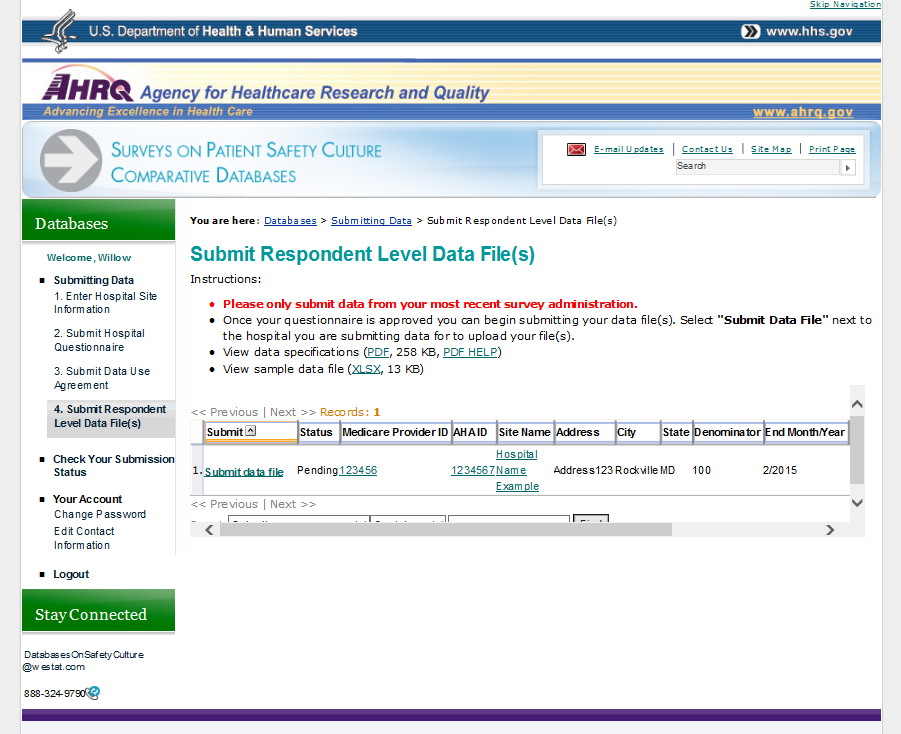Open the E-mail Updates link

629,149
